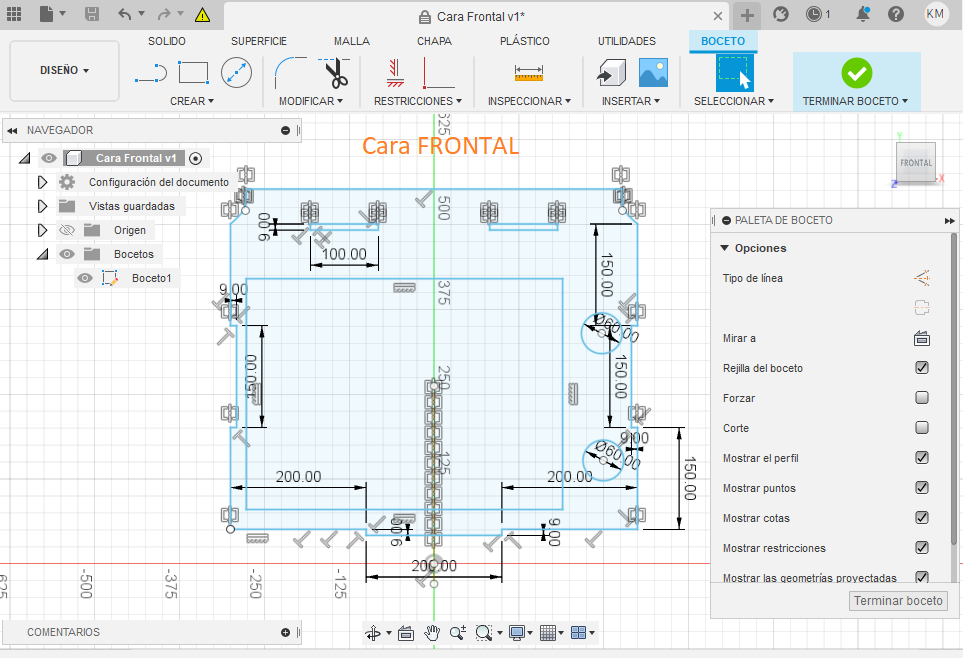Click the Undo arrow
Image resolution: width=963 pixels, height=658 pixels.
pos(125,14)
